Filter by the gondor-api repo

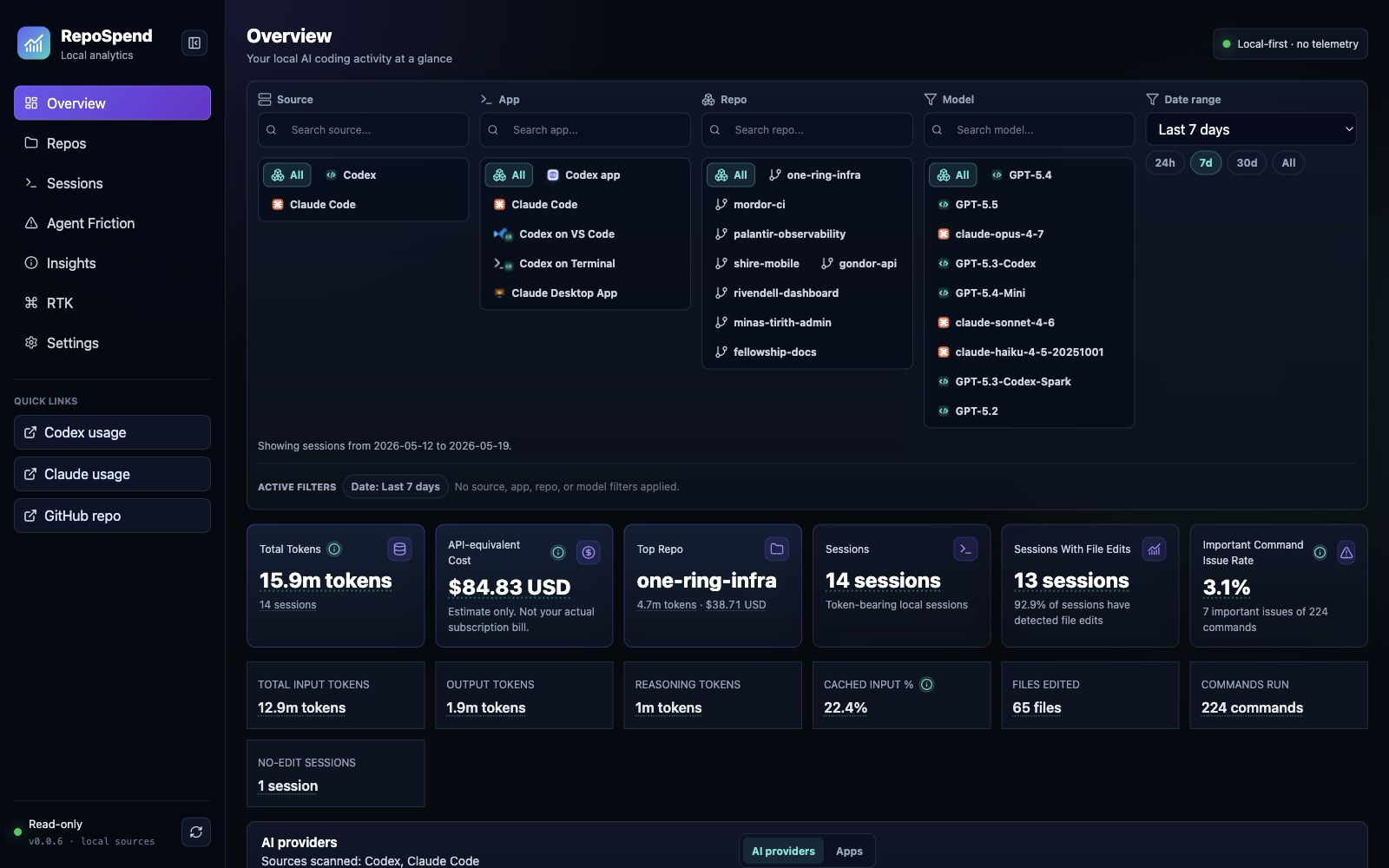click(859, 263)
